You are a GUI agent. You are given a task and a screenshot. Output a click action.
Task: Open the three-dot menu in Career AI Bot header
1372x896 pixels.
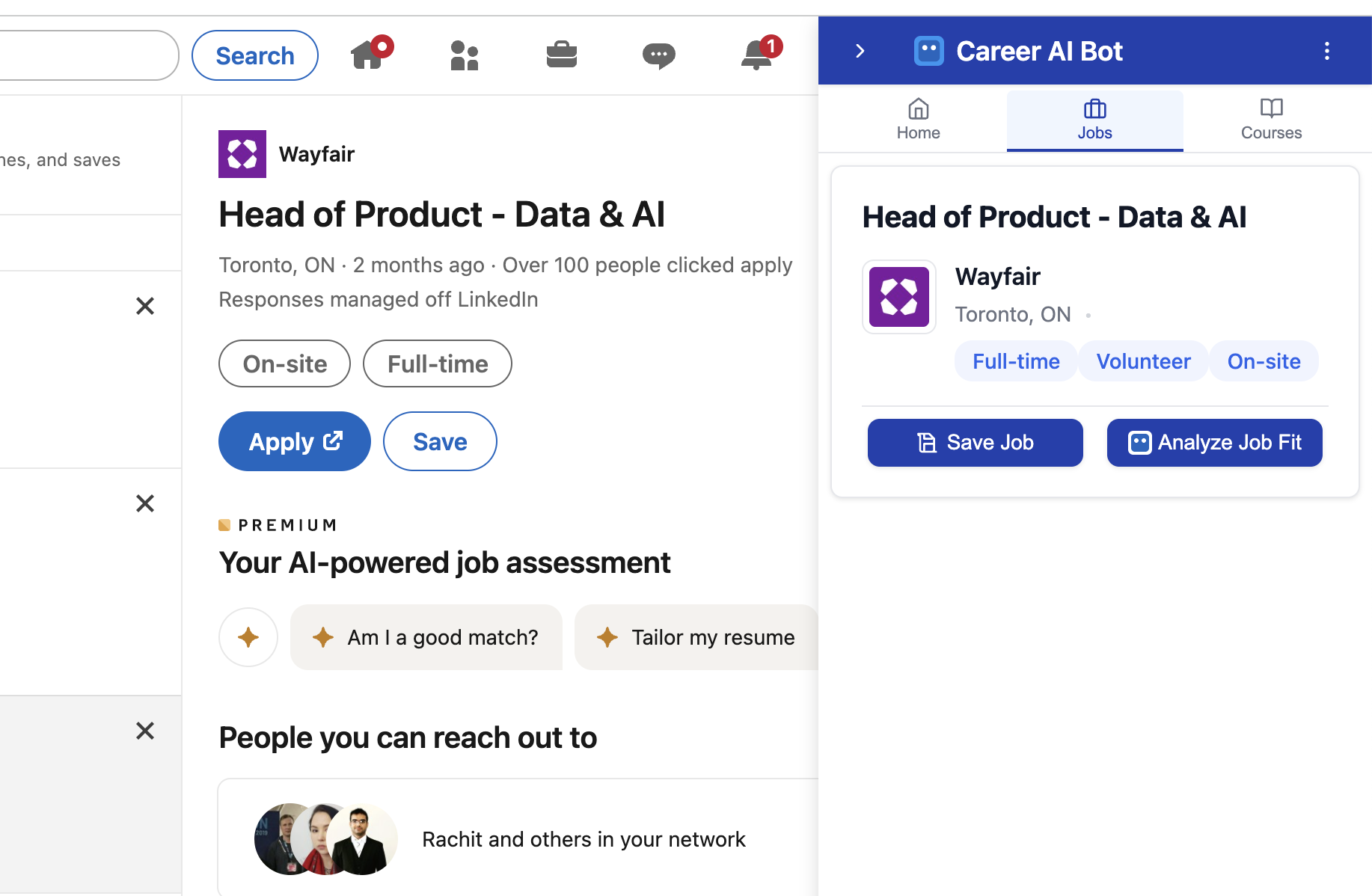click(x=1327, y=50)
